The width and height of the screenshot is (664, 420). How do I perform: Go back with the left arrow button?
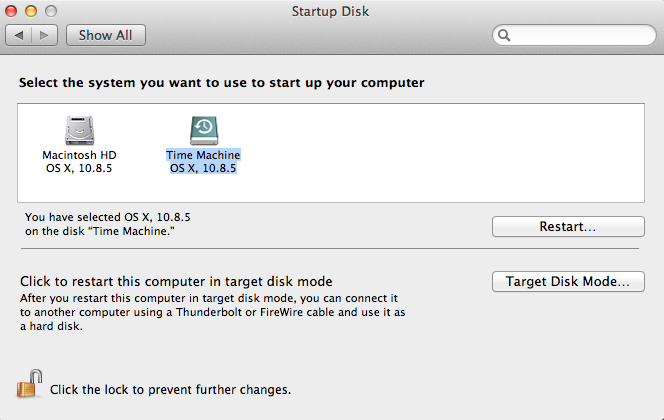(19, 35)
